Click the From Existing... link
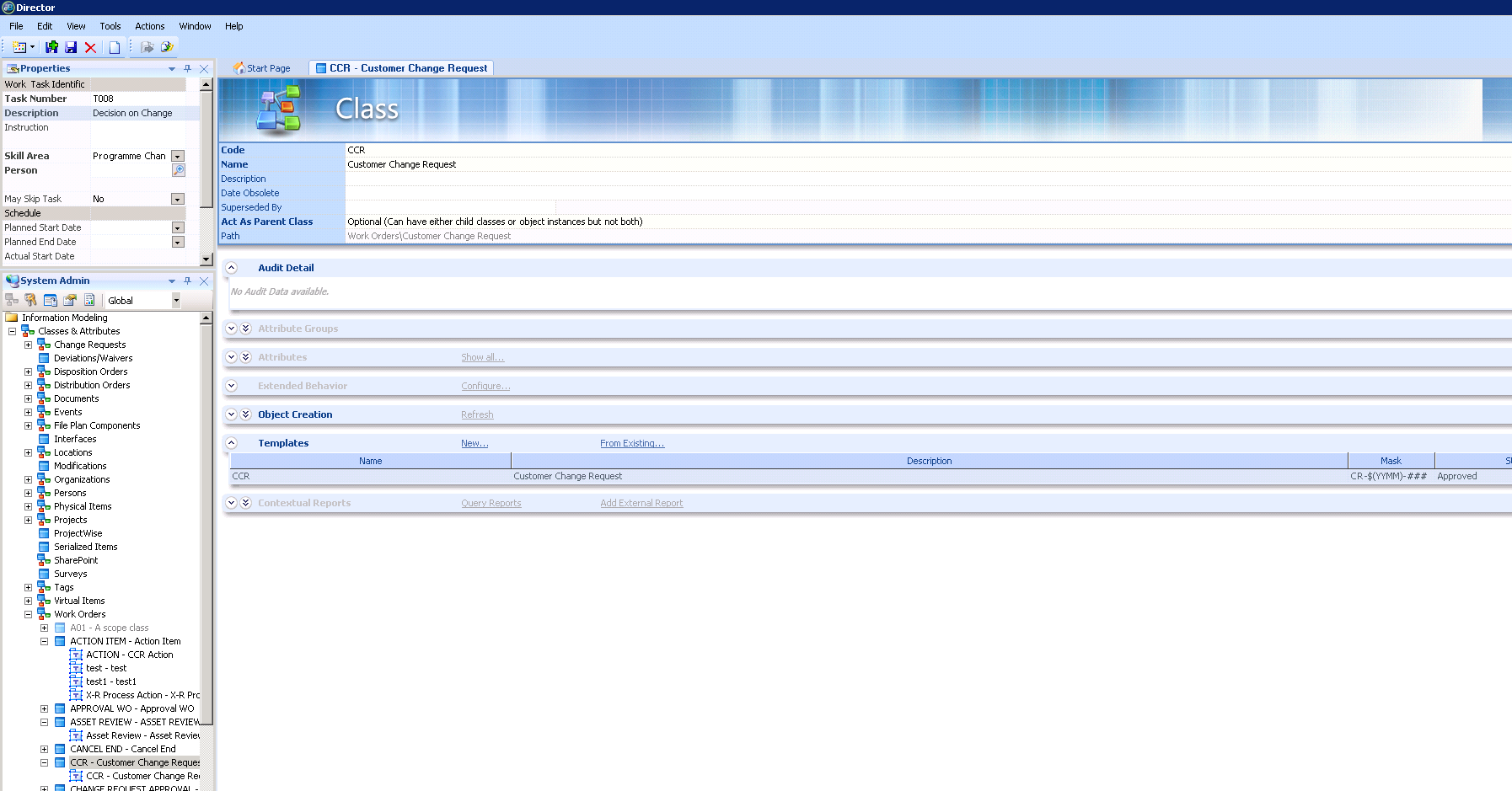Viewport: 1512px width, 791px height. pyautogui.click(x=632, y=443)
